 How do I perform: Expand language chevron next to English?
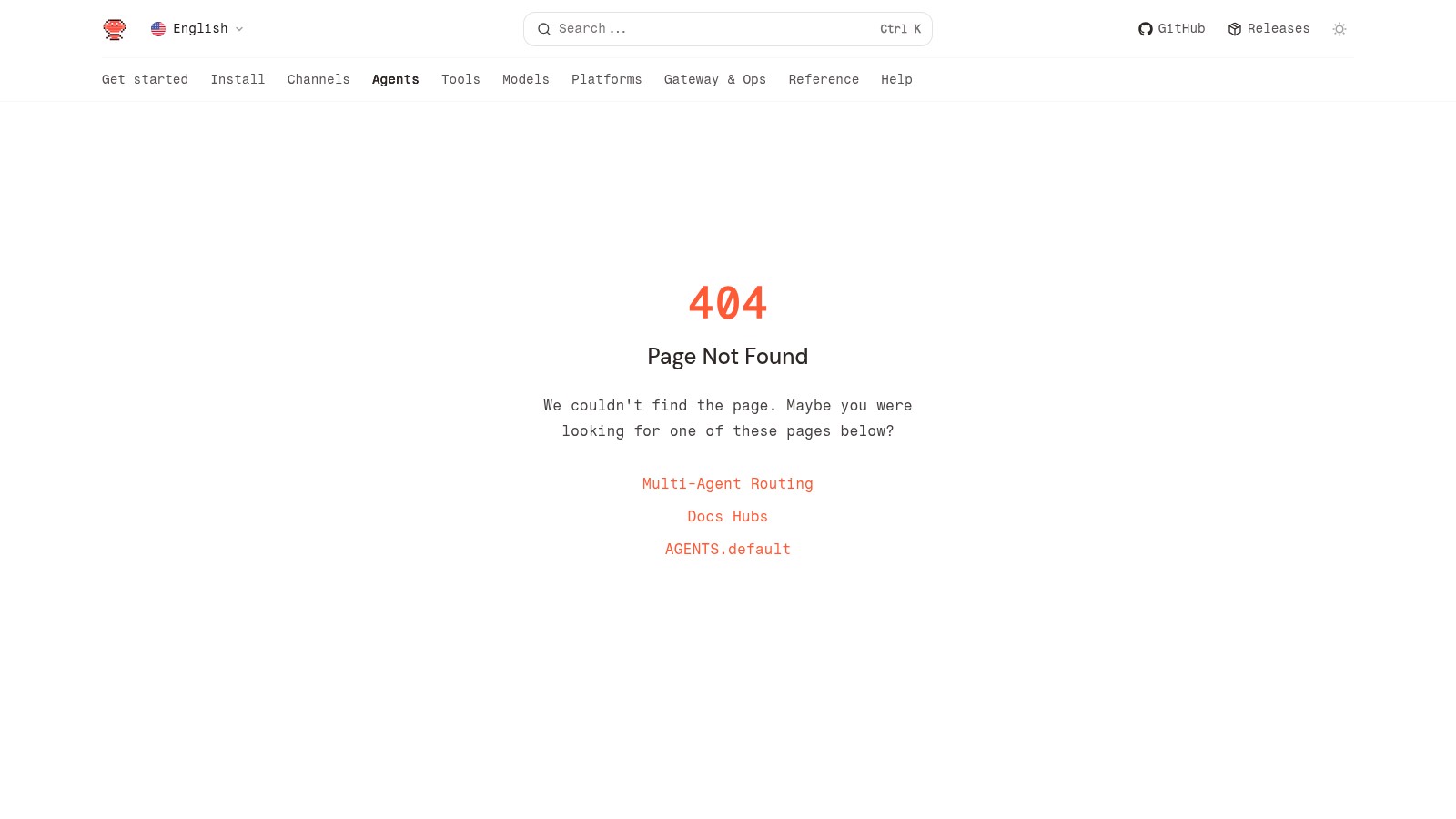[x=239, y=29]
